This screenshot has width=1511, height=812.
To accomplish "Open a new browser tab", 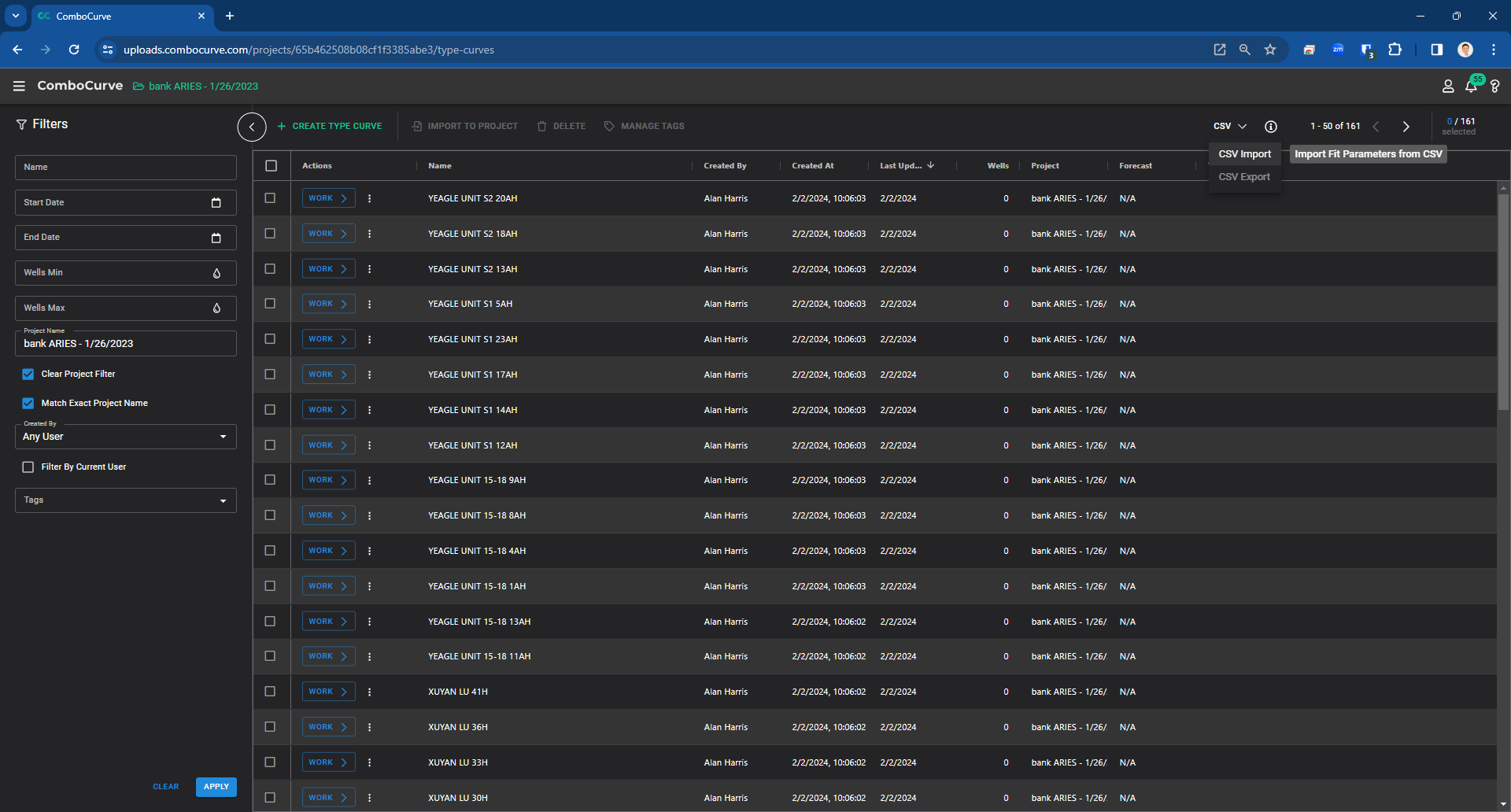I will [x=230, y=16].
